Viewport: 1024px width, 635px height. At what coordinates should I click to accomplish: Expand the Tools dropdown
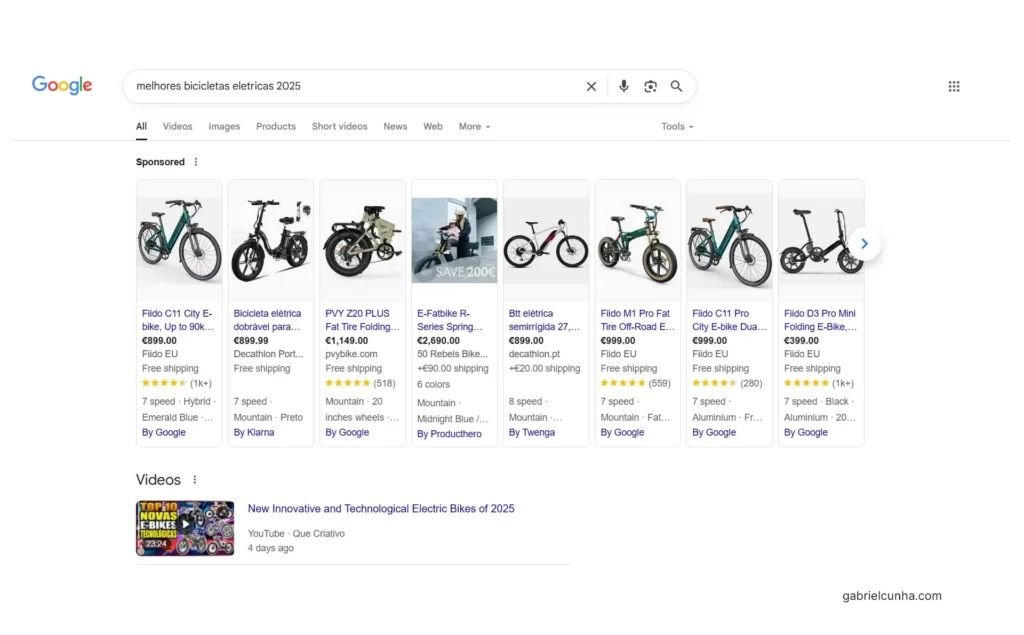677,126
